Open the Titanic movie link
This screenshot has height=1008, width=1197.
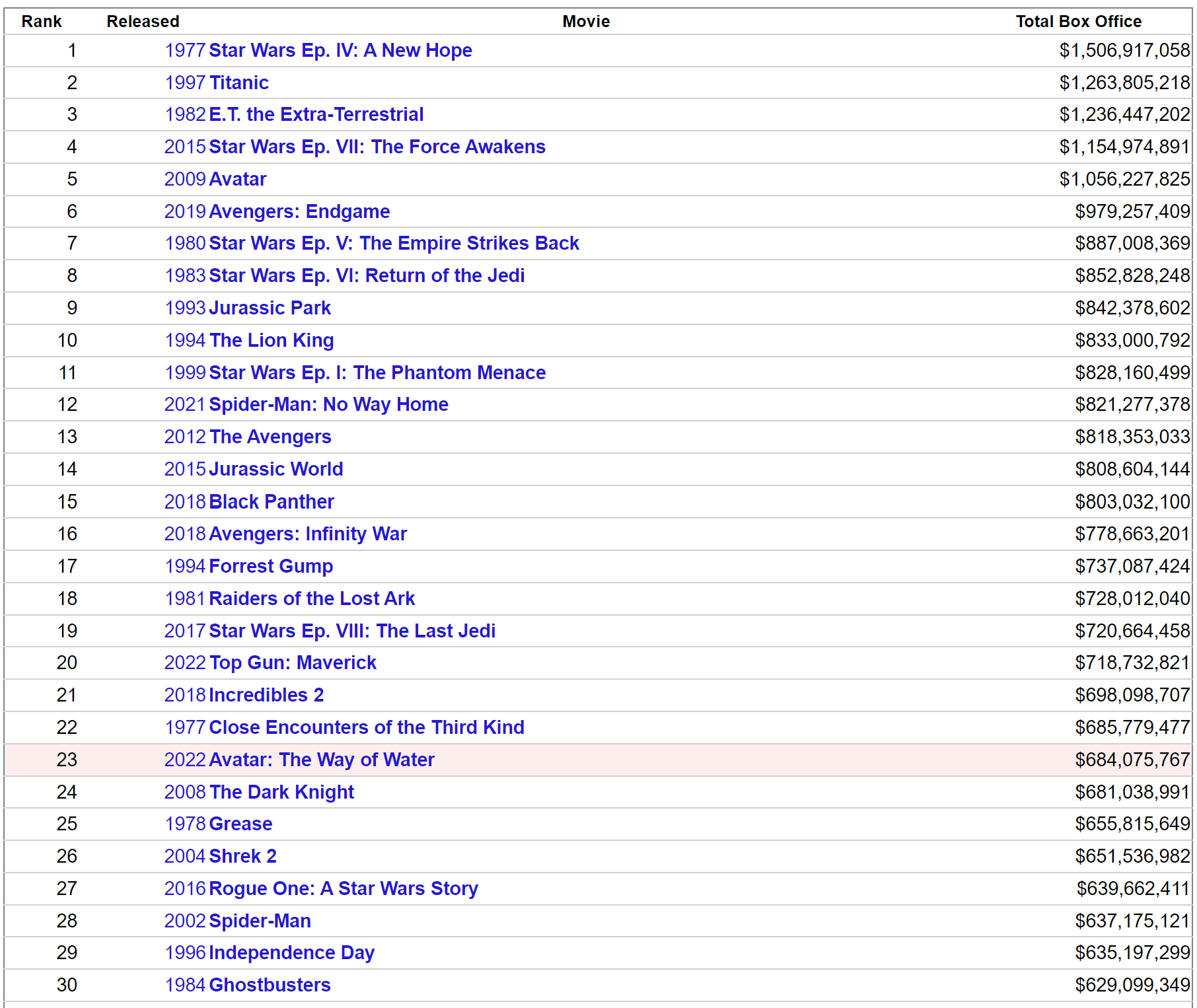coord(239,83)
